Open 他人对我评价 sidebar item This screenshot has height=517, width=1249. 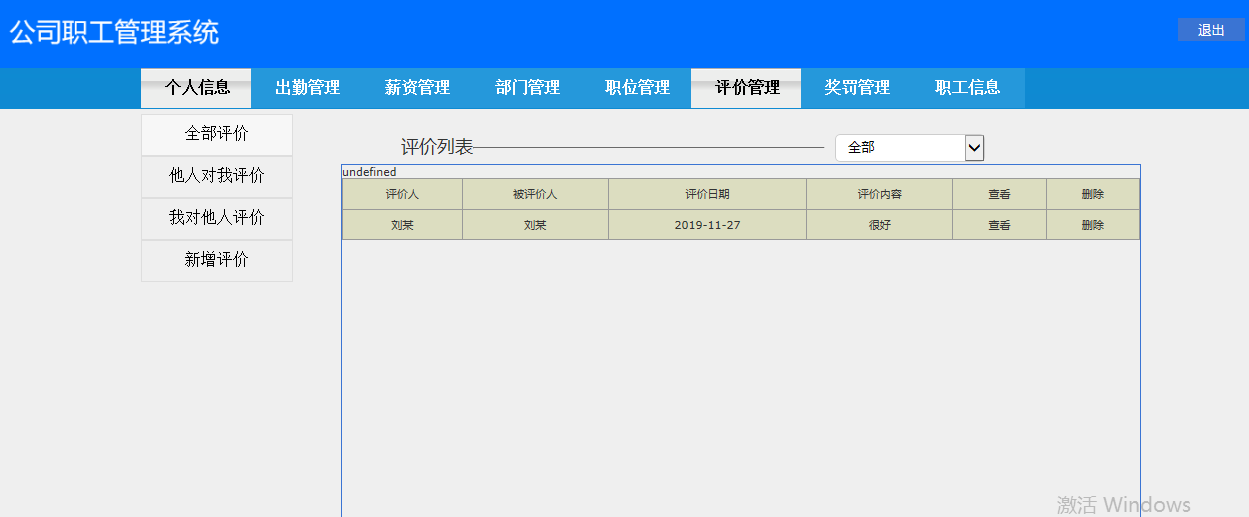click(x=217, y=176)
